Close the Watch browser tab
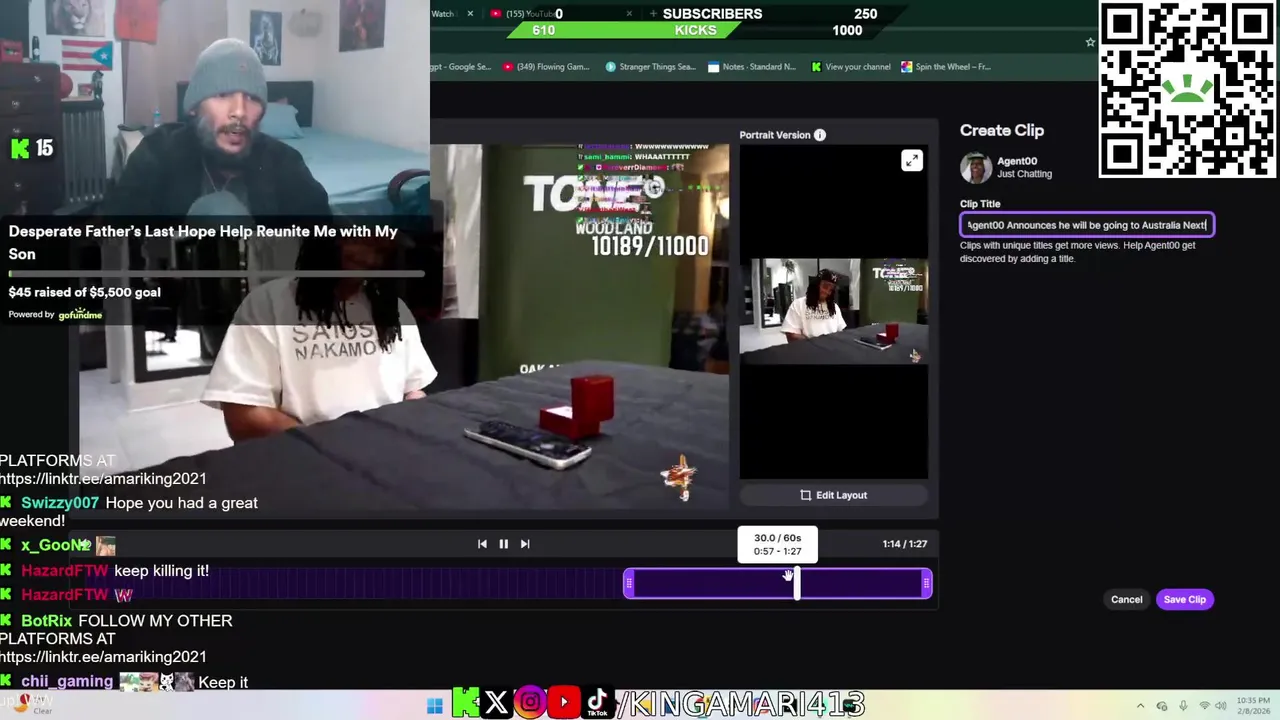The height and width of the screenshot is (720, 1280). [470, 13]
